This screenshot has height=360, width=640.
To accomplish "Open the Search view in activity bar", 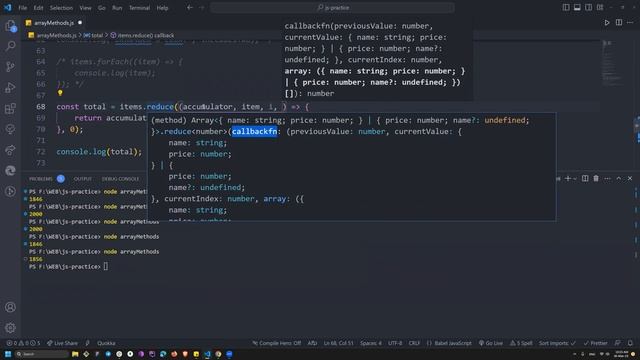I will point(10,46).
